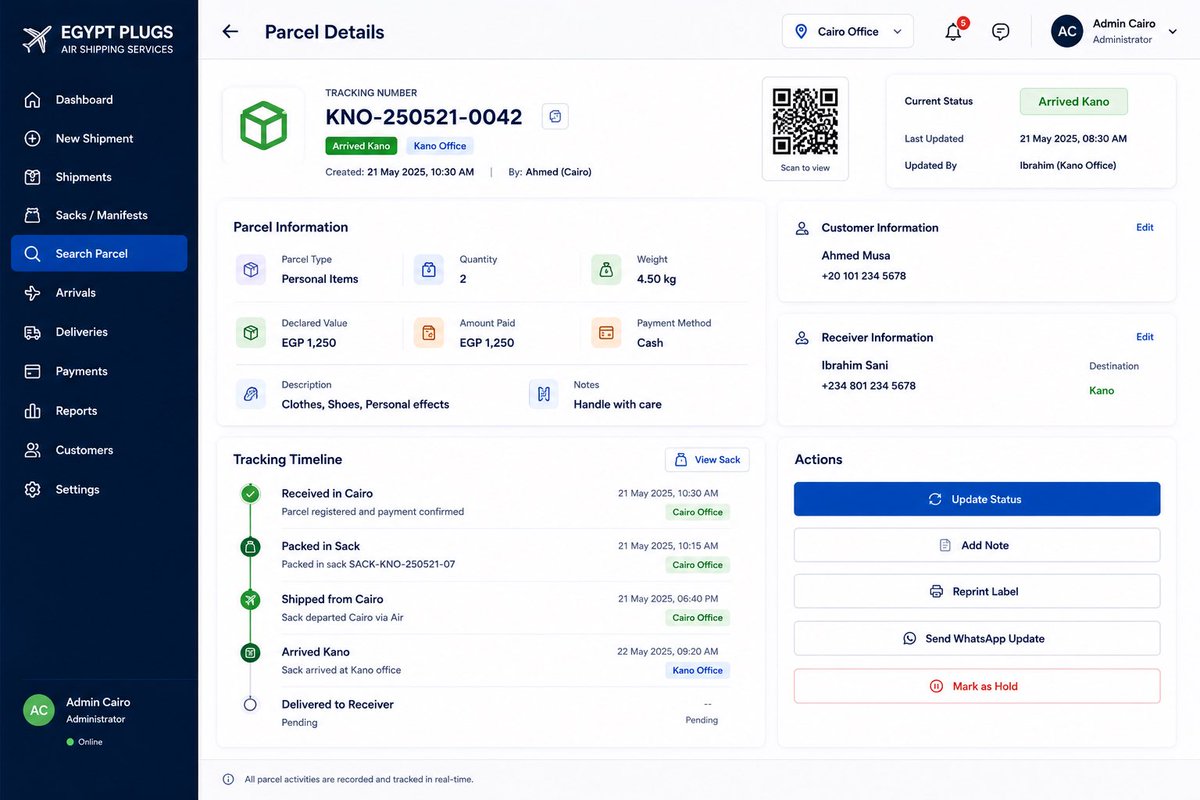Image resolution: width=1200 pixels, height=800 pixels.
Task: Click the Amount Paid icon
Action: pyautogui.click(x=429, y=333)
